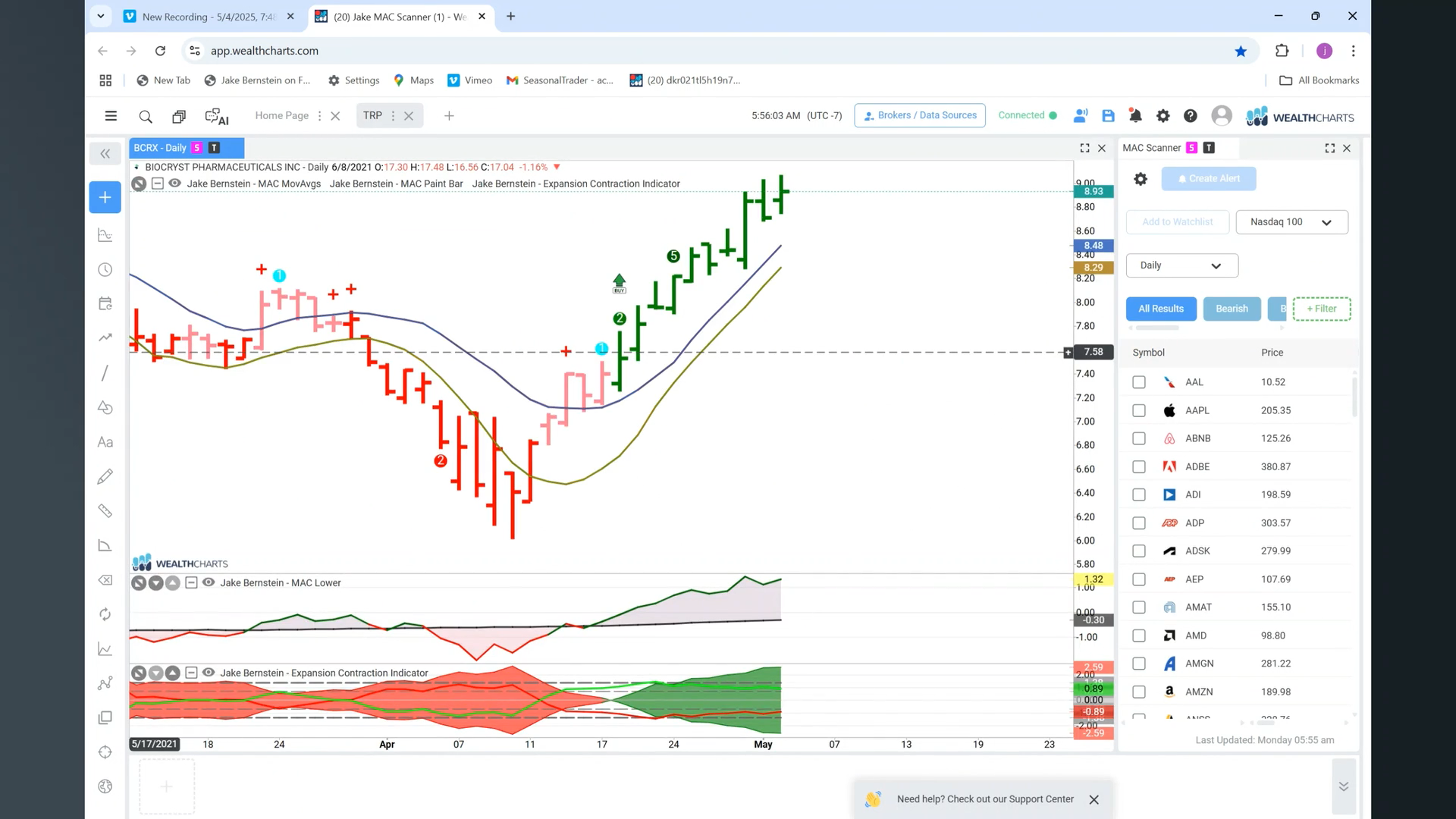Check the AAPL row checkbox

[1138, 410]
